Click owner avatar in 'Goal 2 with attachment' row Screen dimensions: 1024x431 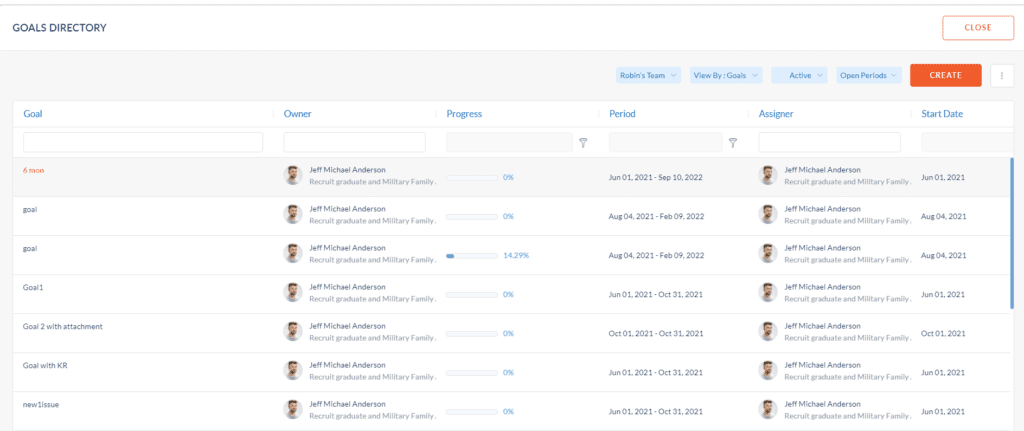click(x=293, y=331)
